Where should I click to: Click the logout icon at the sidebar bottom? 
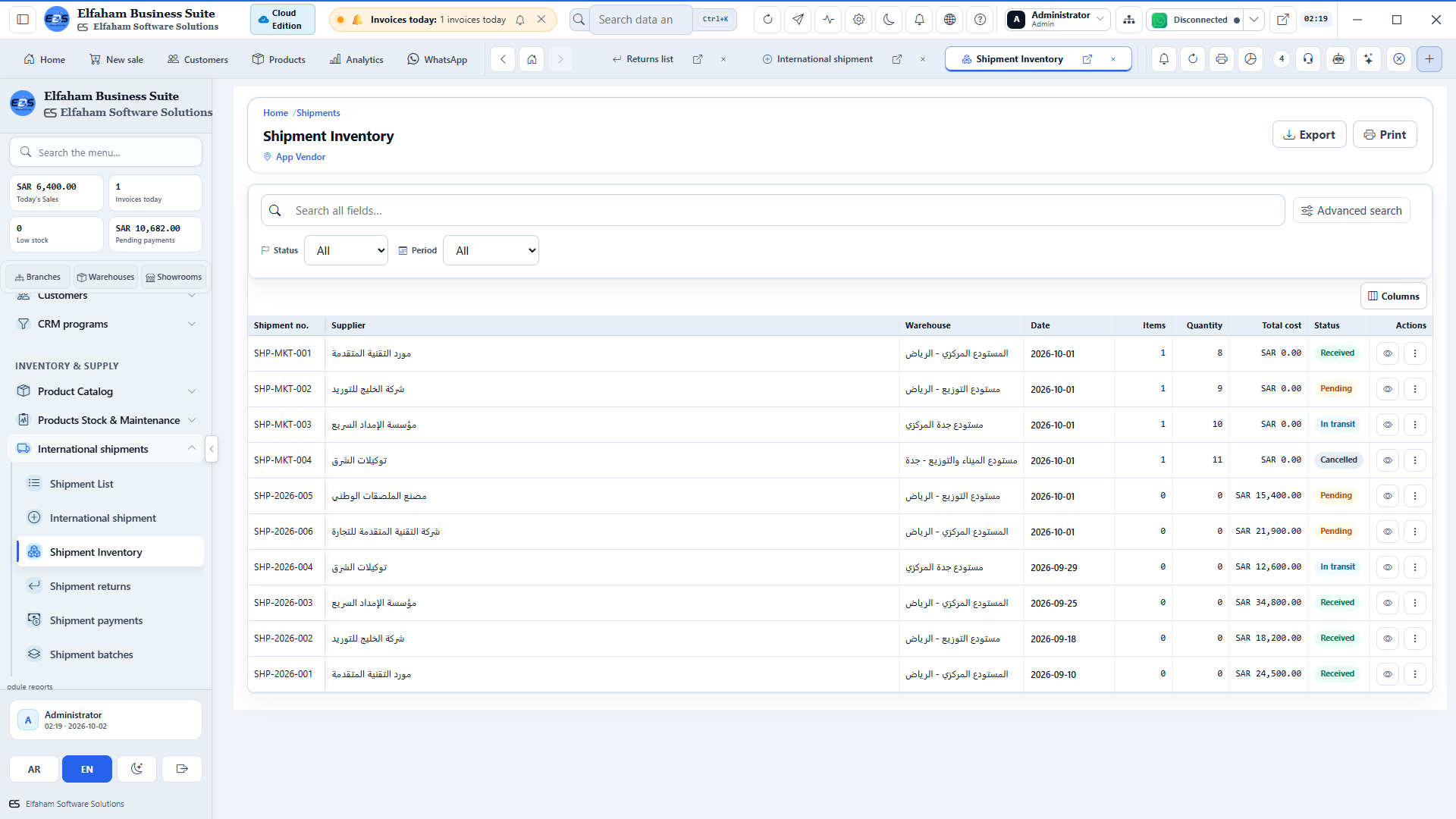tap(182, 769)
